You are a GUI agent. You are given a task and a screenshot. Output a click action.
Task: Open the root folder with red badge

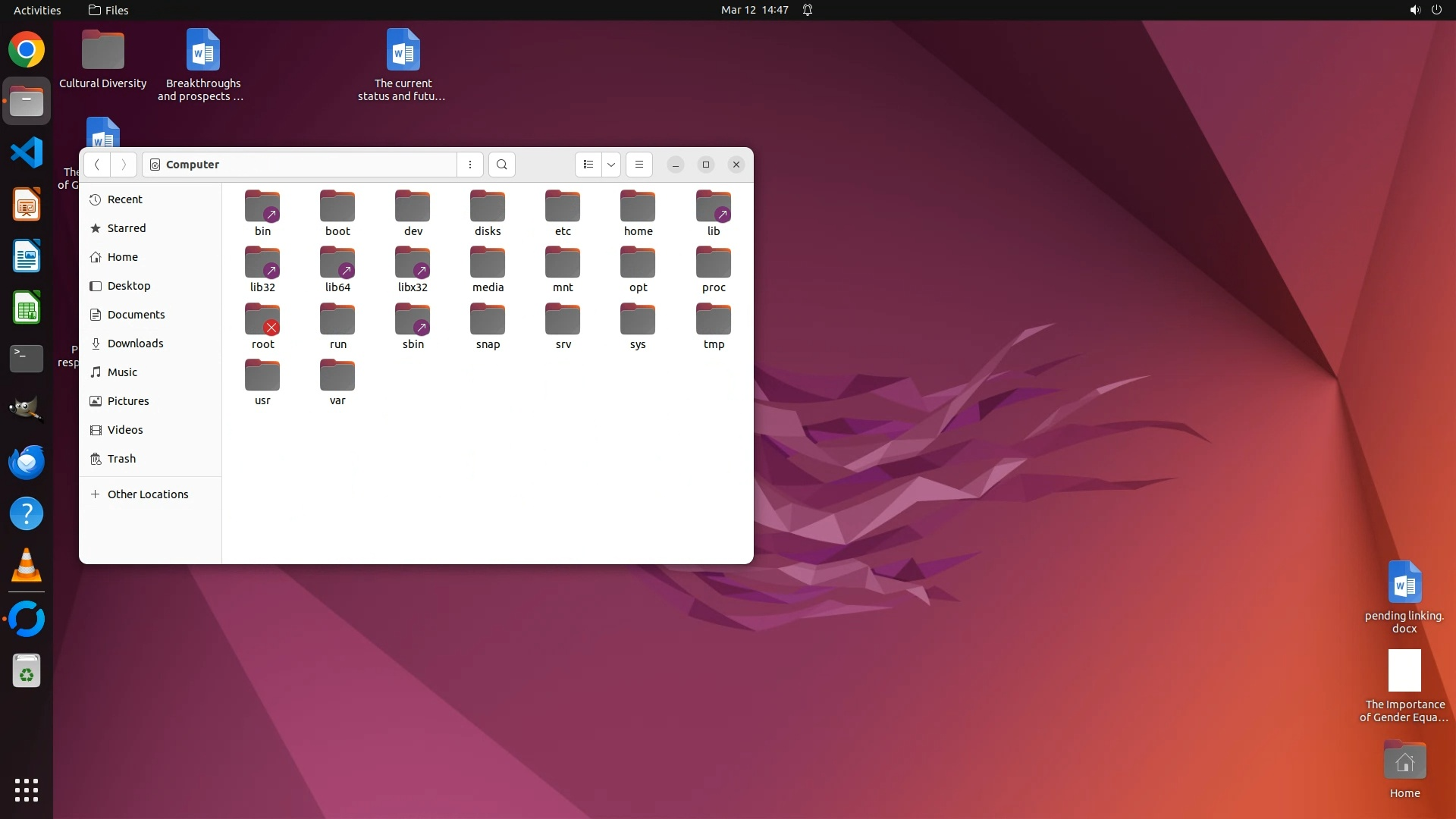click(x=262, y=321)
